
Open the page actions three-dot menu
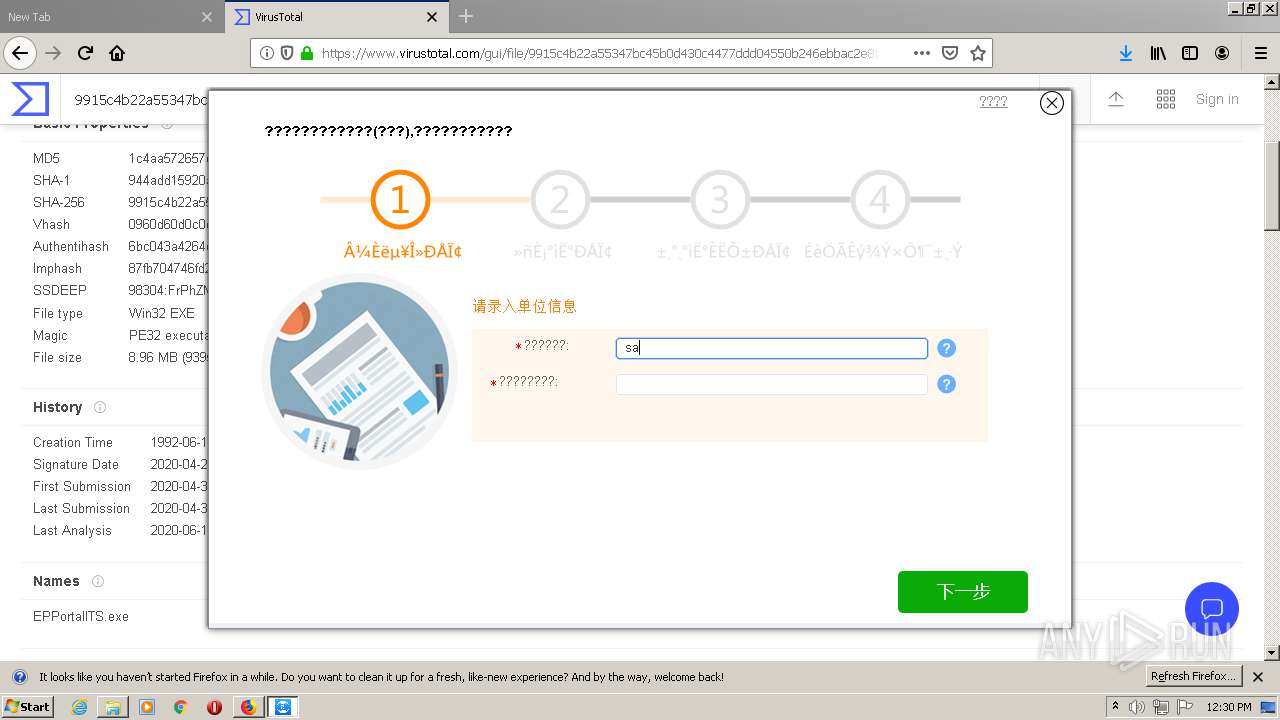[922, 53]
